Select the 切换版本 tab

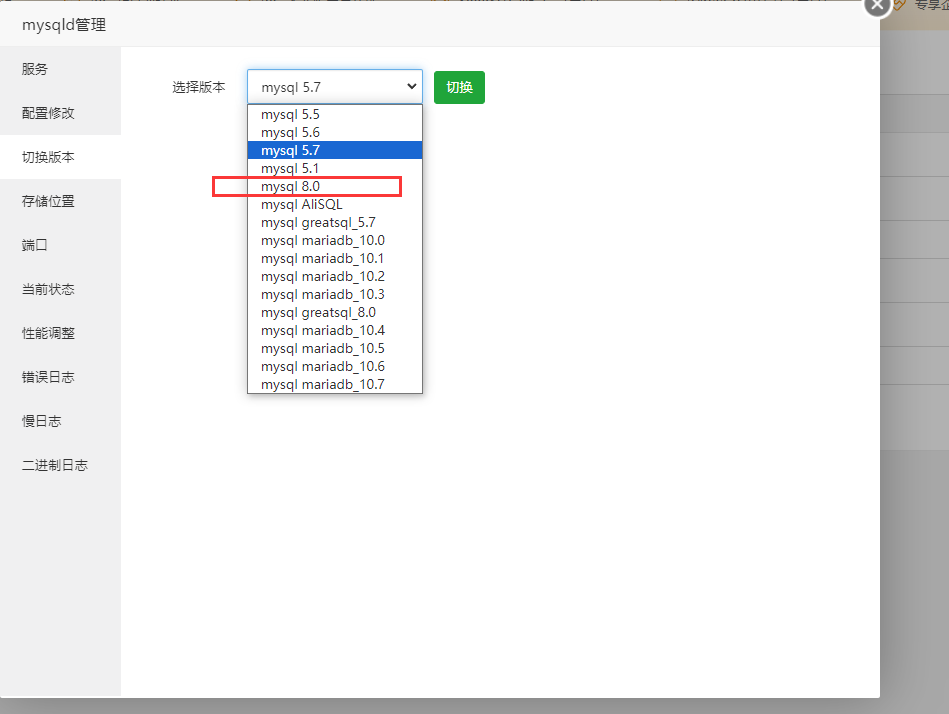tap(61, 157)
